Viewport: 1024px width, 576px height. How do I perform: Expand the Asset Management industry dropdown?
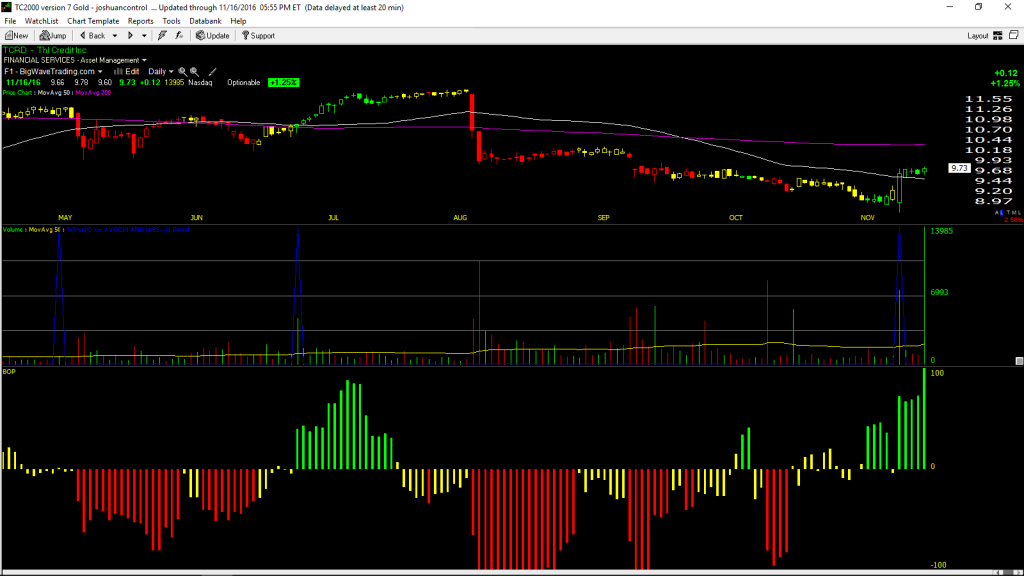click(x=144, y=61)
